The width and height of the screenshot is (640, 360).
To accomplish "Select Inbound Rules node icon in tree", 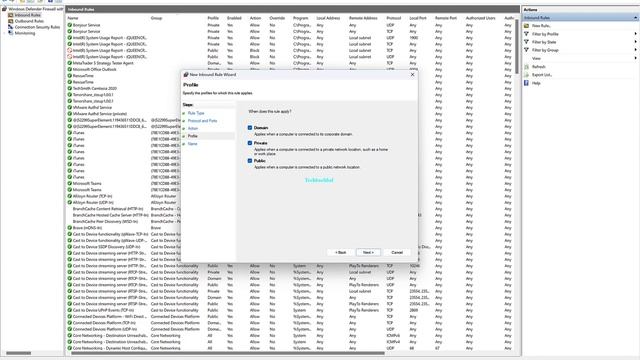I will click(x=11, y=15).
